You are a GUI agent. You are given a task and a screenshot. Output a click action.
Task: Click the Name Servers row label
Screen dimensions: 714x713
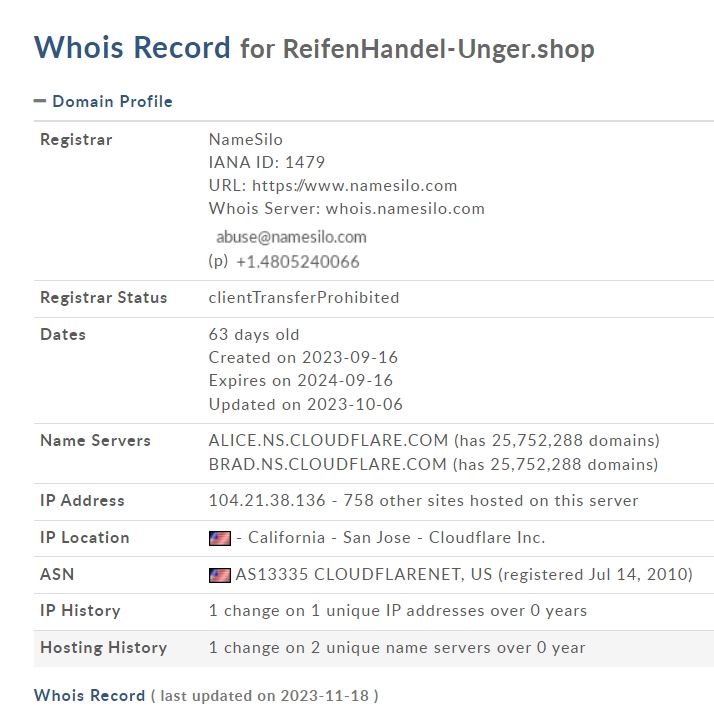(95, 440)
